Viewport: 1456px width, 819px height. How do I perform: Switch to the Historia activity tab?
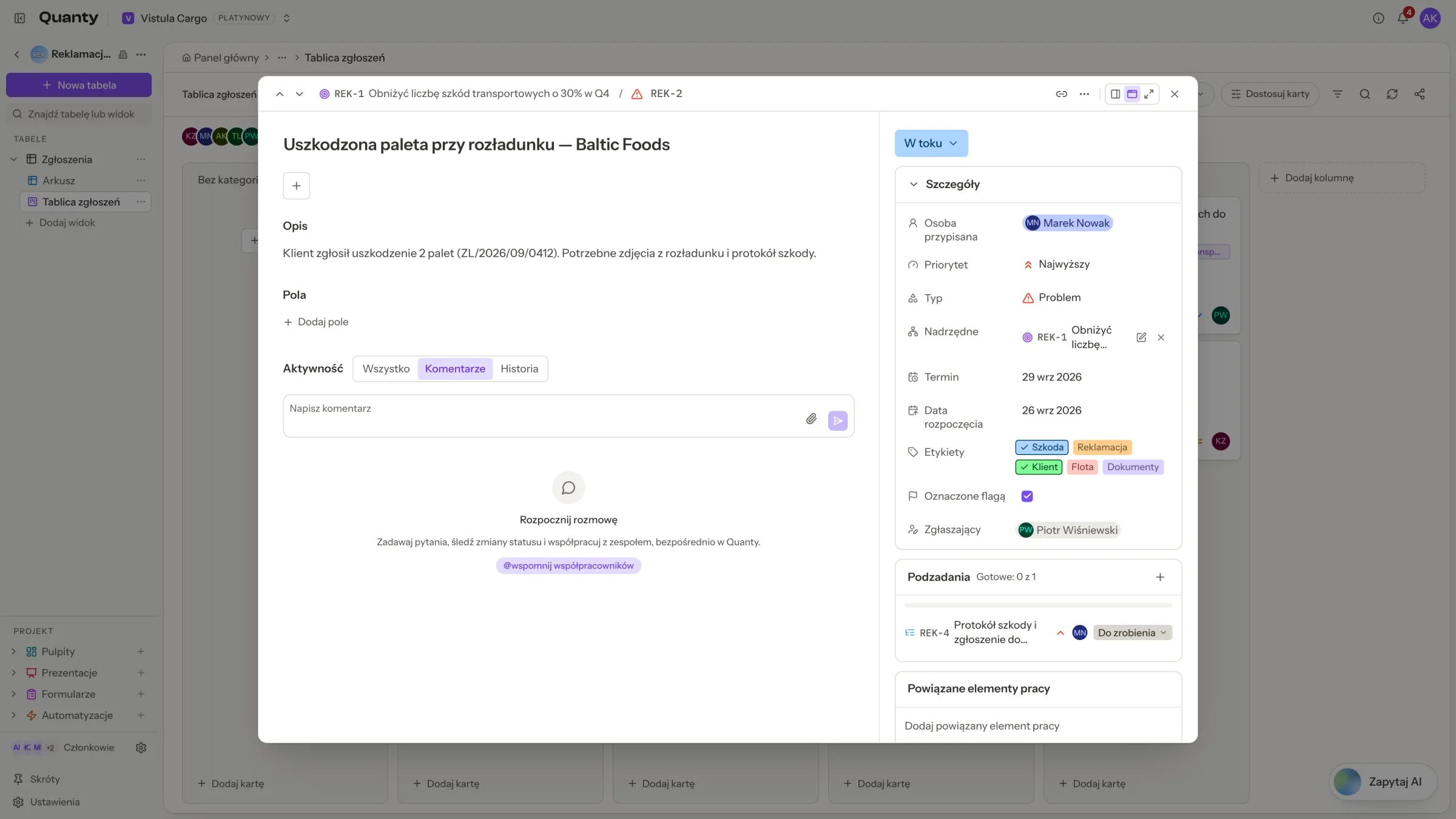click(519, 369)
